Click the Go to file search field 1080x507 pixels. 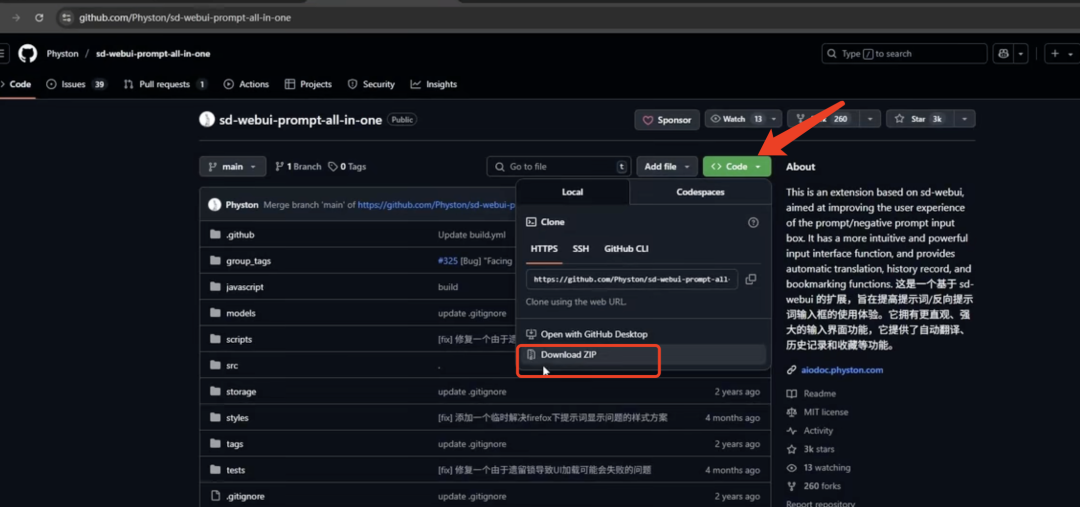(559, 167)
